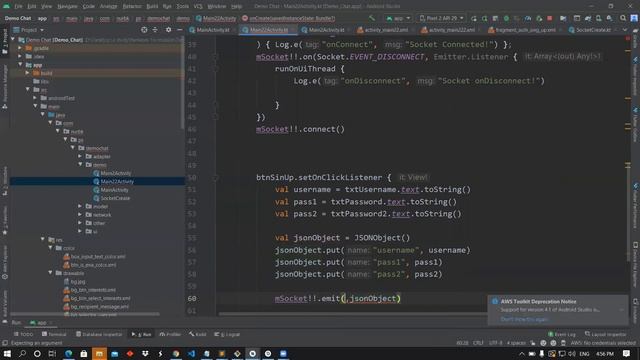Open Visual Studio Code from taskbar
The height and width of the screenshot is (360, 640).
tap(191, 353)
